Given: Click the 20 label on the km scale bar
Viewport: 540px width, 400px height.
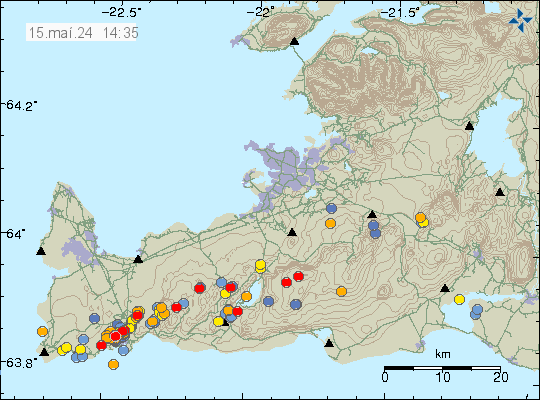Looking at the screenshot, I should [x=500, y=377].
